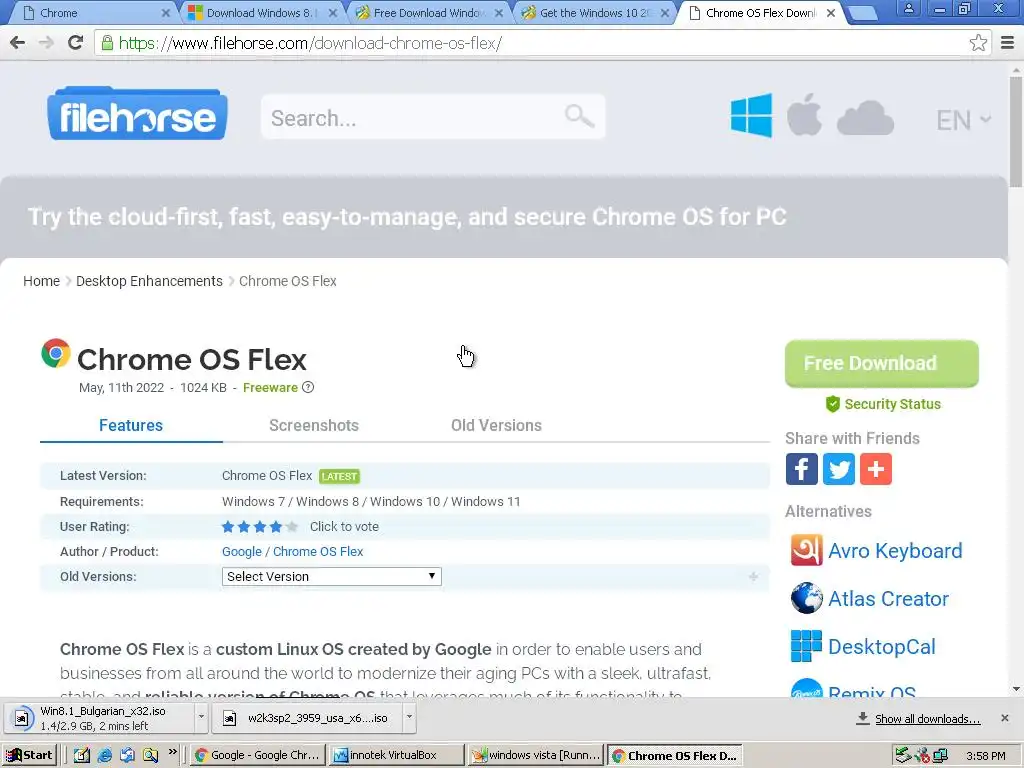Switch to Google - Google Chrome taskbar item
This screenshot has width=1024, height=768.
[x=257, y=755]
